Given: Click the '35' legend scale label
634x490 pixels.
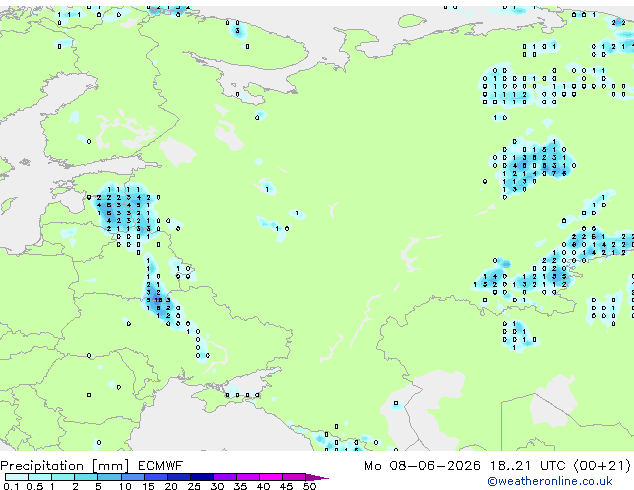Looking at the screenshot, I should click(240, 486).
